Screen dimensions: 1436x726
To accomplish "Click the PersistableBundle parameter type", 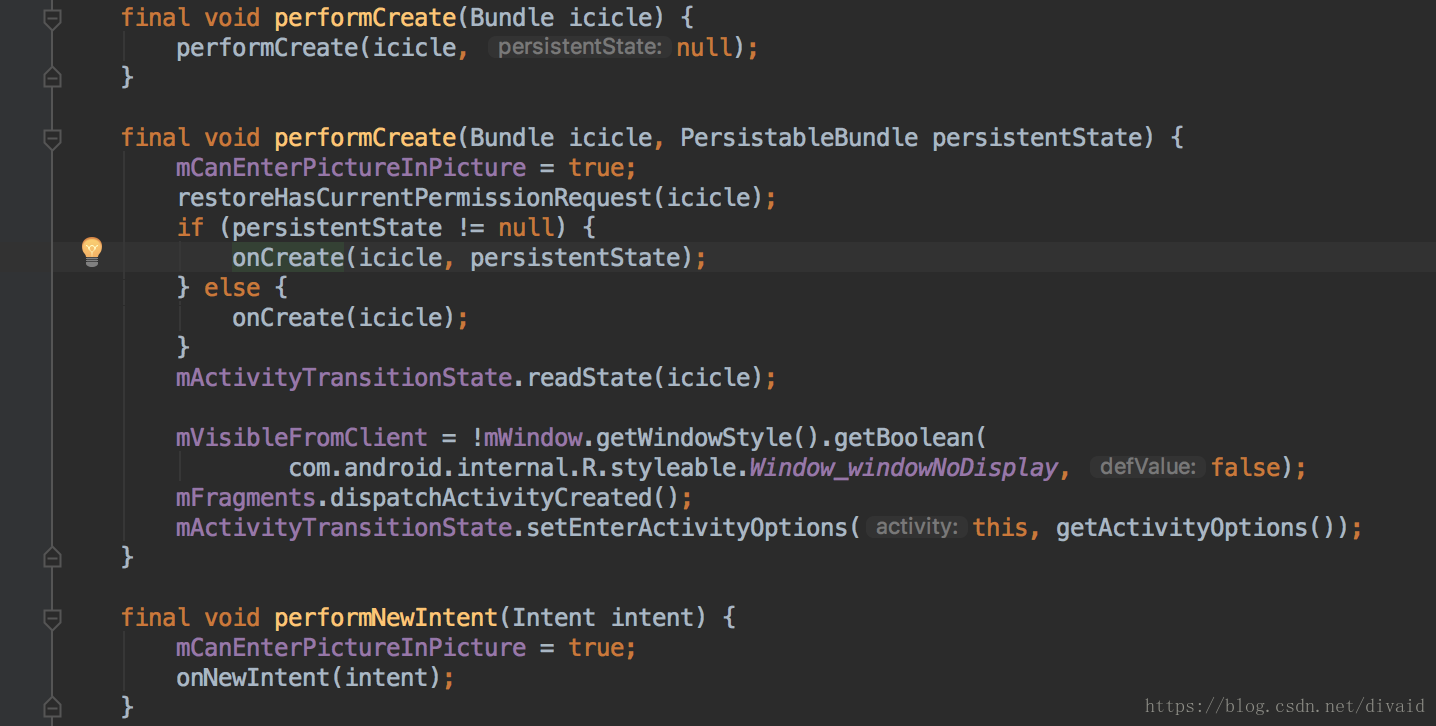I will click(799, 137).
